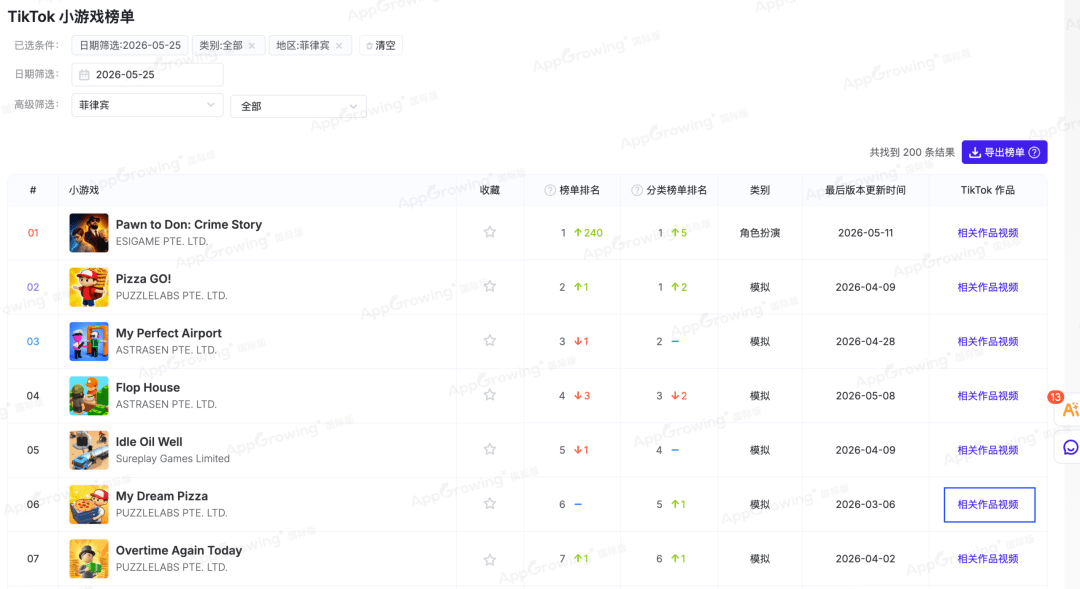Click update date 2026-03-06
Viewport: 1080px width, 589px height.
(865, 504)
